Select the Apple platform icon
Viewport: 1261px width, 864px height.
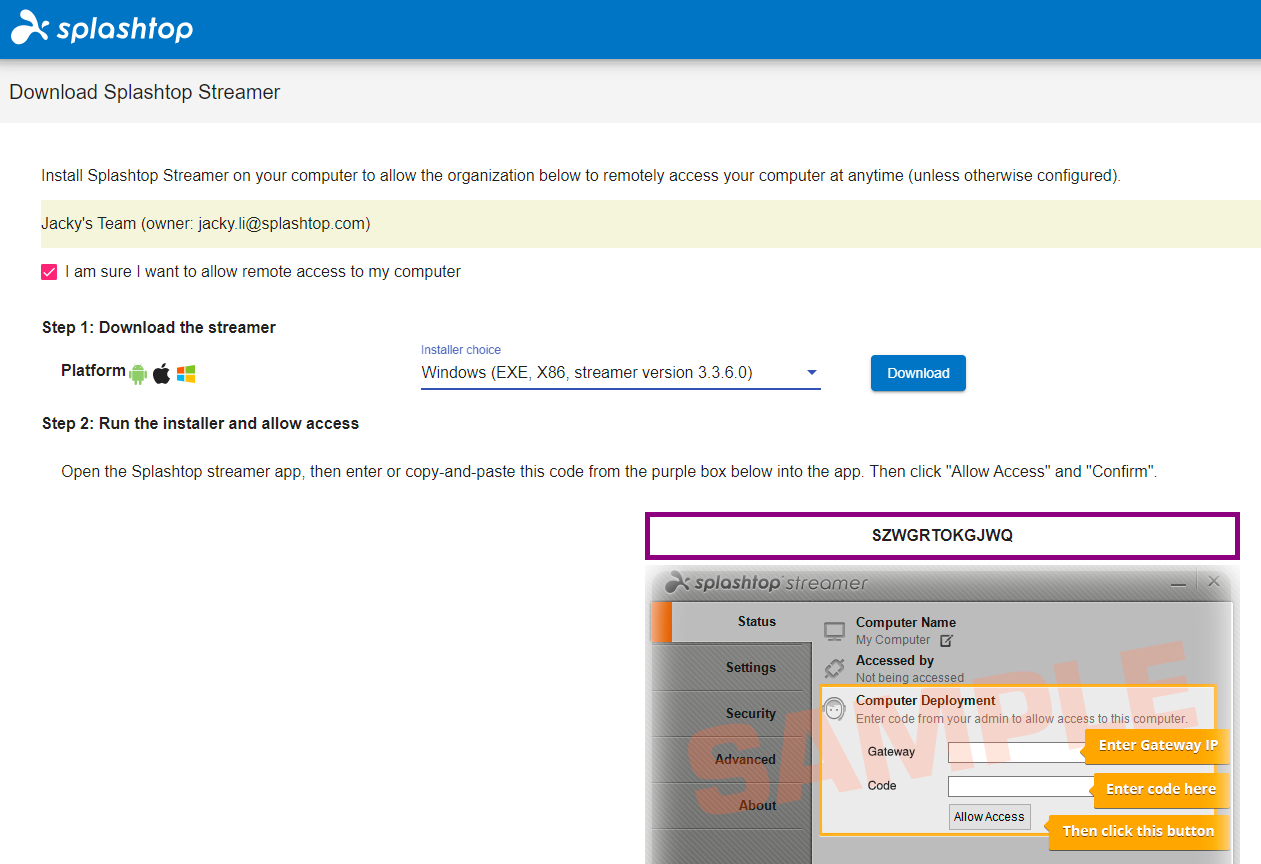tap(161, 371)
